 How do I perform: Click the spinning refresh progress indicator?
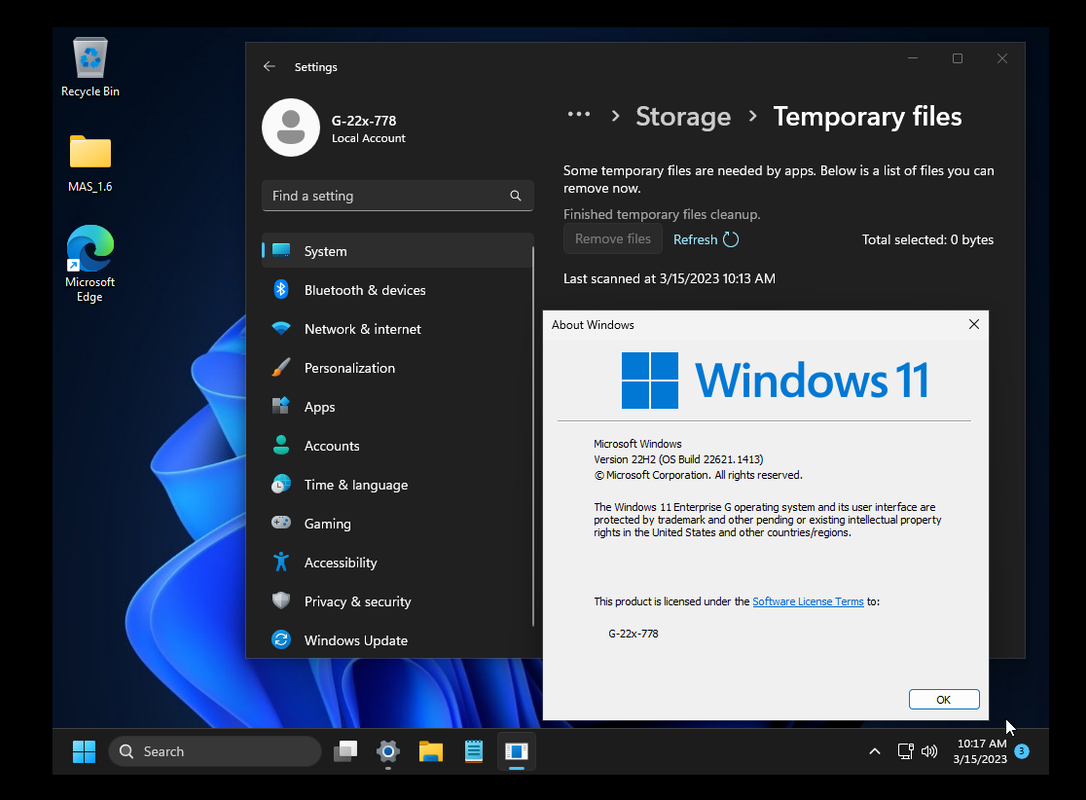point(731,239)
